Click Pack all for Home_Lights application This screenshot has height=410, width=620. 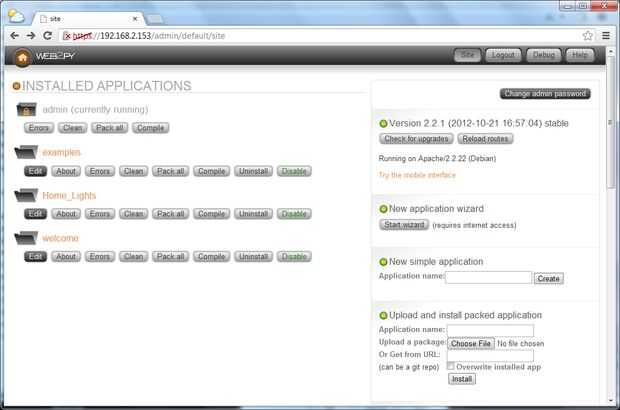(x=170, y=214)
